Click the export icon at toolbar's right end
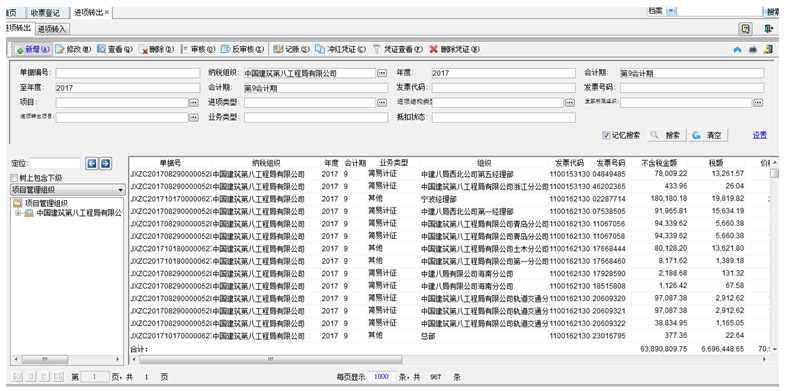The width and height of the screenshot is (788, 391). (768, 49)
